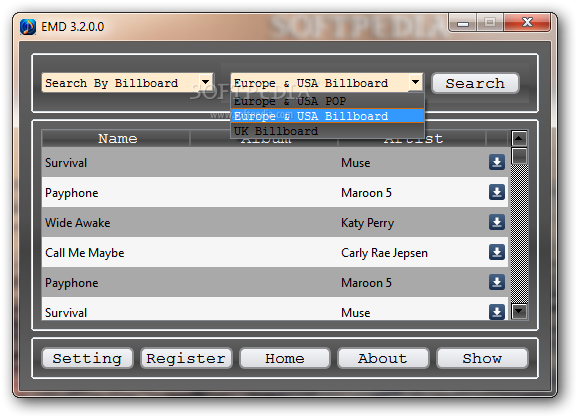This screenshot has width=578, height=418.
Task: Click the song list scrollbar thumb
Action: pyautogui.click(x=519, y=156)
